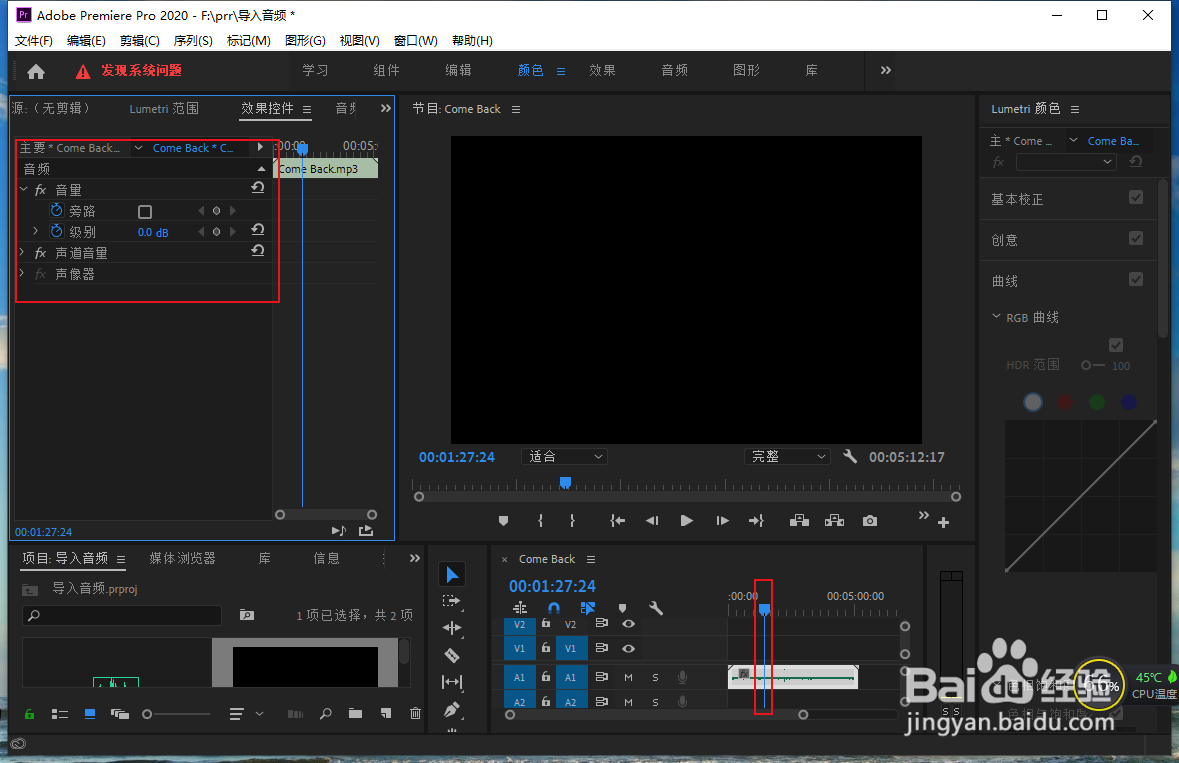1179x763 pixels.
Task: Open the Sequence menu
Action: [193, 41]
